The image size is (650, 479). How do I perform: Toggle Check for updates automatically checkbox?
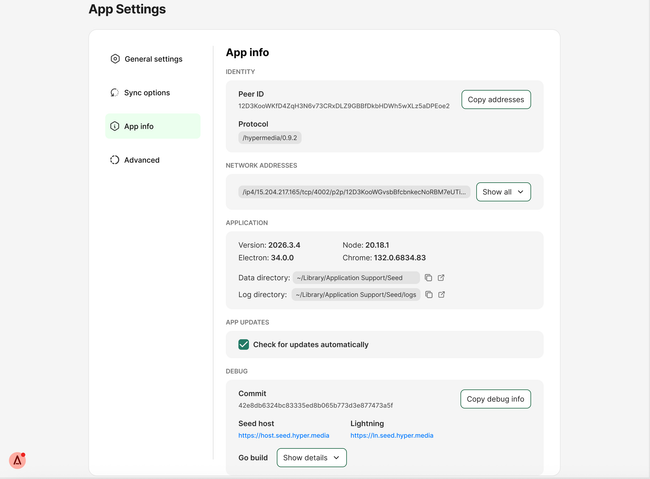point(244,344)
